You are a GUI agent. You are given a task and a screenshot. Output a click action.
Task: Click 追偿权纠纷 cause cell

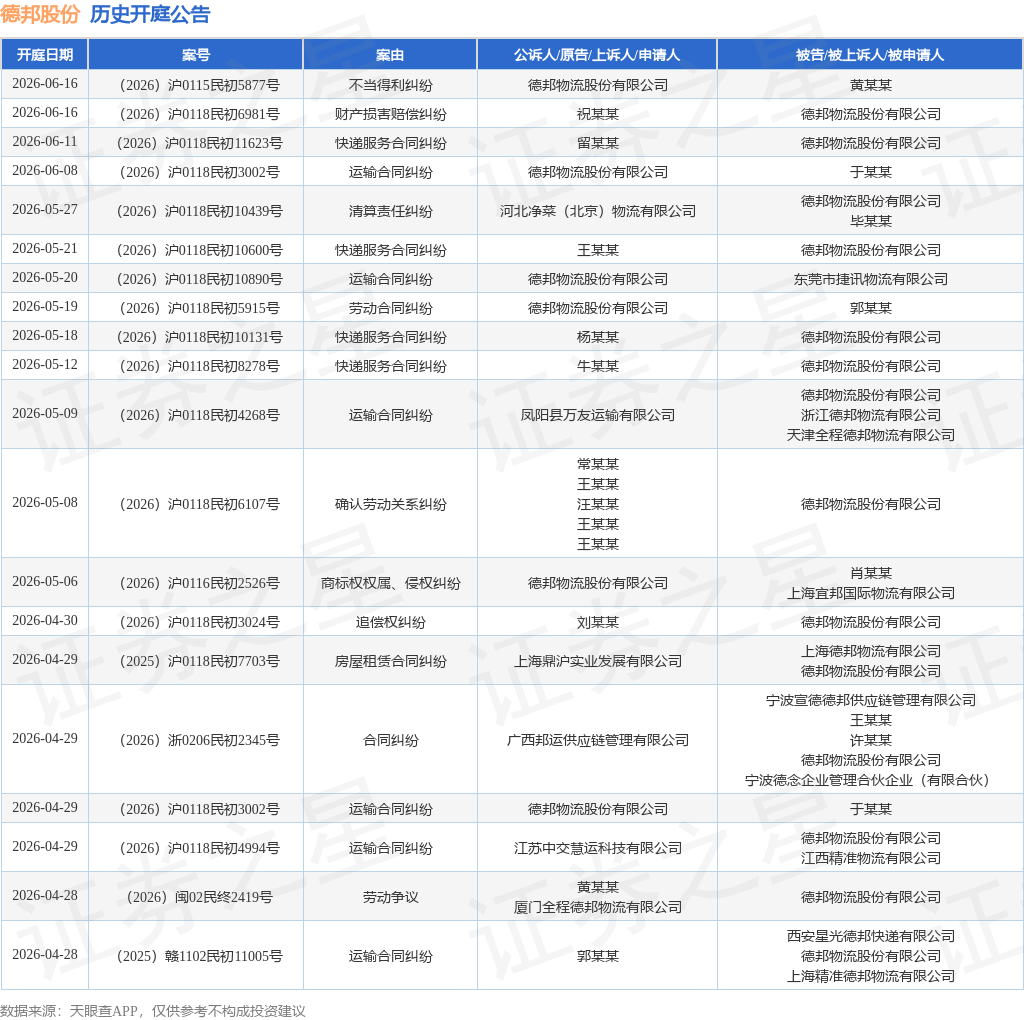click(390, 622)
